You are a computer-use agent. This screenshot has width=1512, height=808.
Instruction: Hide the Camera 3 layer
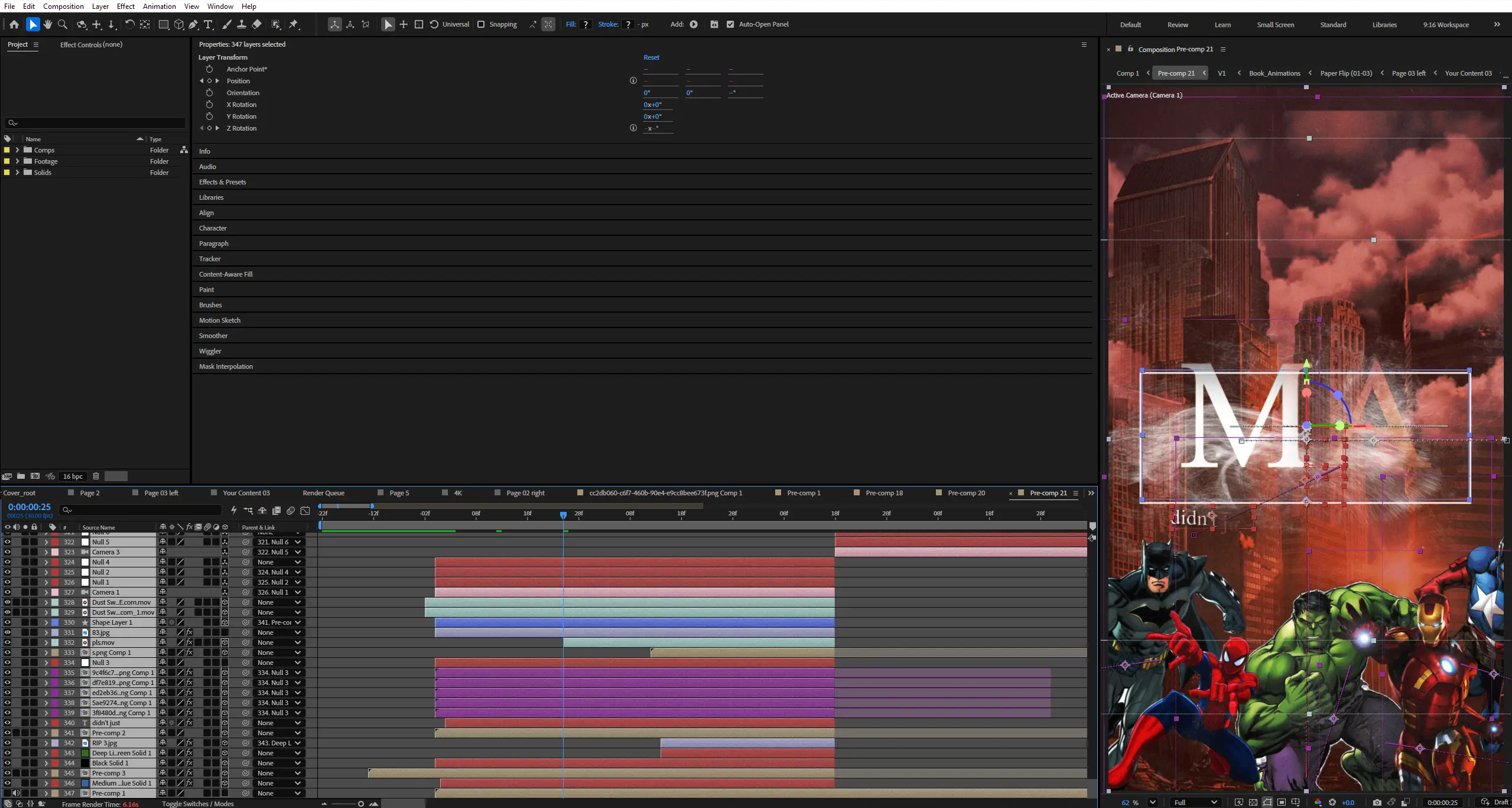point(7,552)
